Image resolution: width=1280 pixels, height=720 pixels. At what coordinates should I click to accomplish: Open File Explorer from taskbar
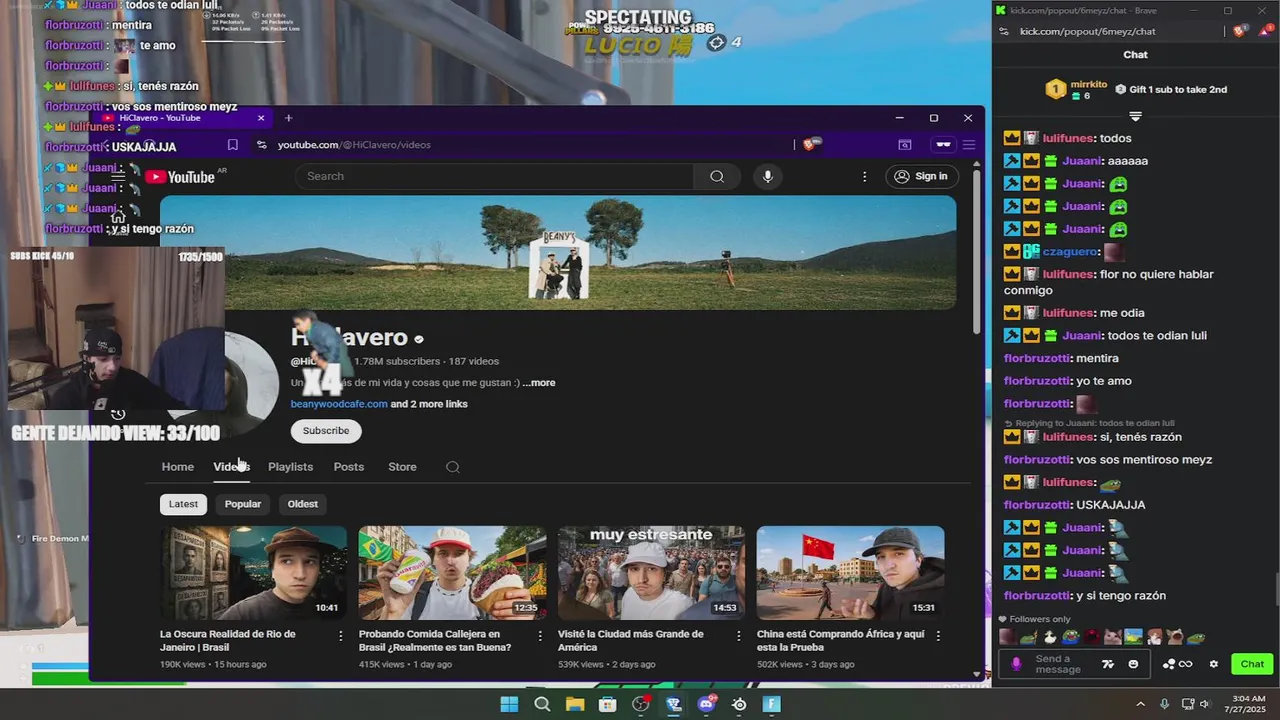(575, 704)
